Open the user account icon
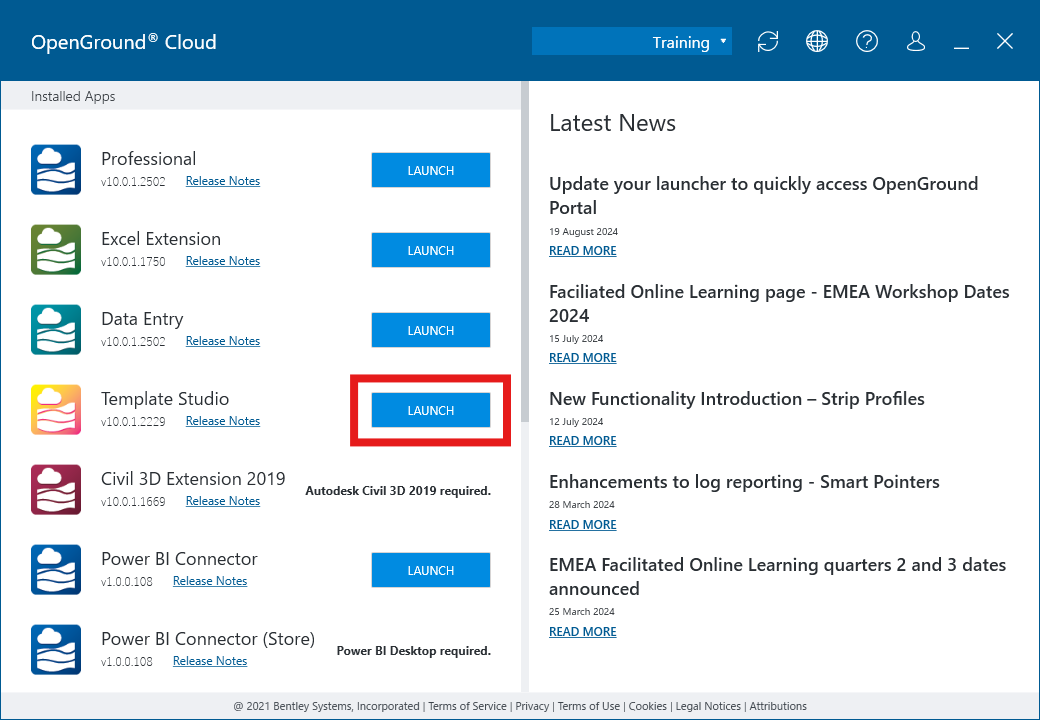The image size is (1040, 720). click(915, 42)
